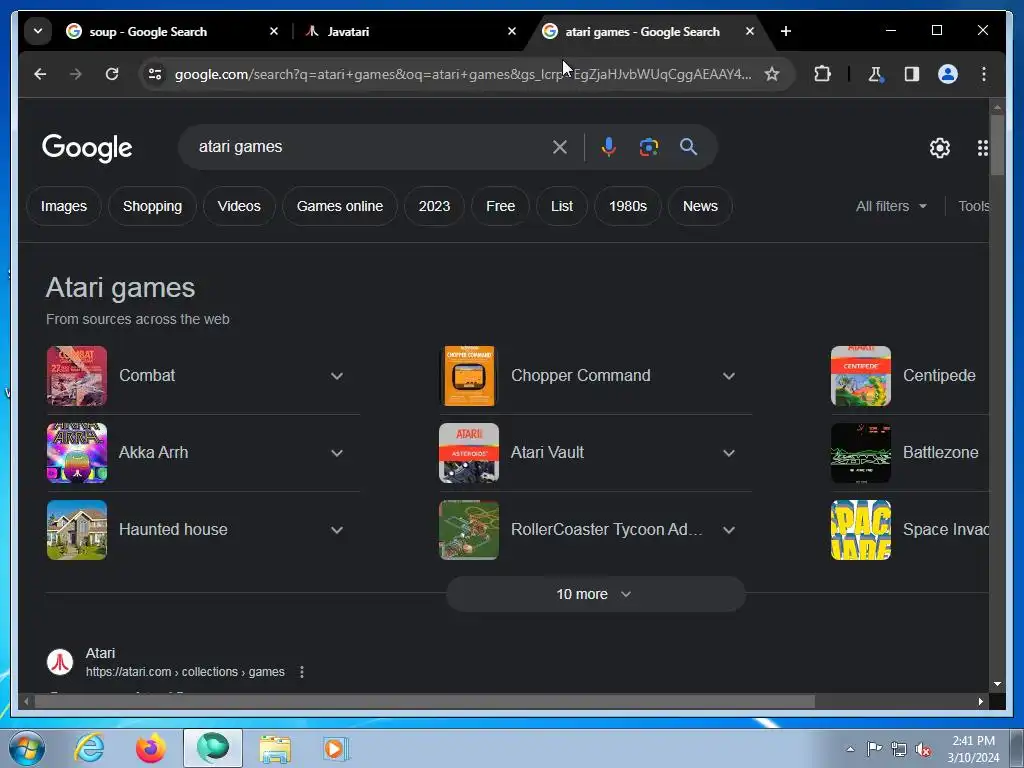Bookmark this page with the star icon
Image resolution: width=1024 pixels, height=768 pixels.
click(x=772, y=74)
